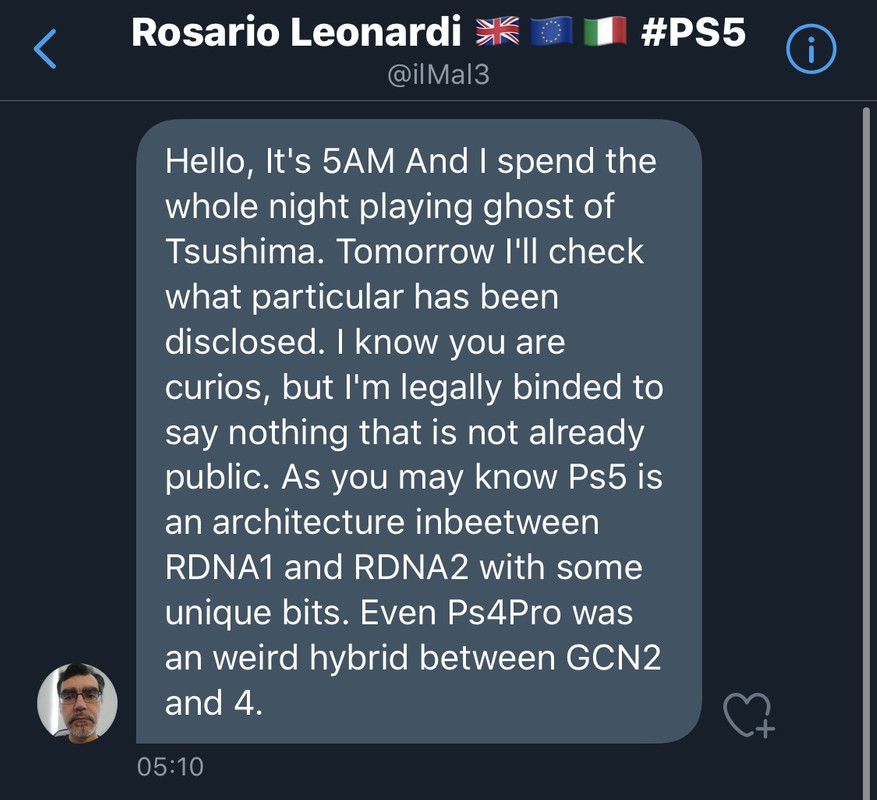Screen dimensions: 877x800
Task: Click the final line reading and 4.
Action: (x=214, y=703)
